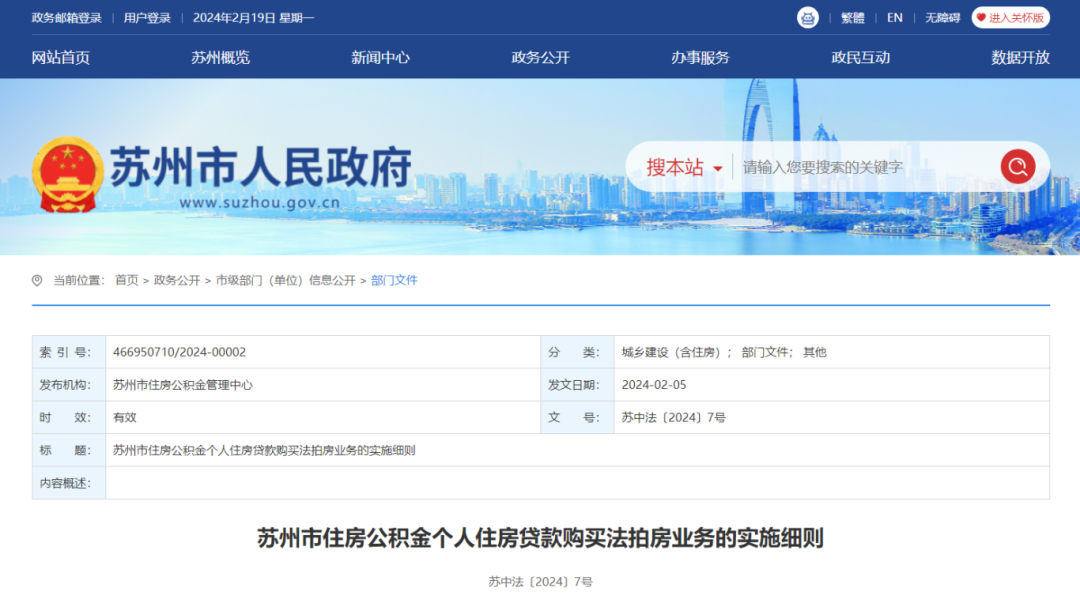
Task: Open the 政务公开 navigation menu
Action: pos(541,57)
